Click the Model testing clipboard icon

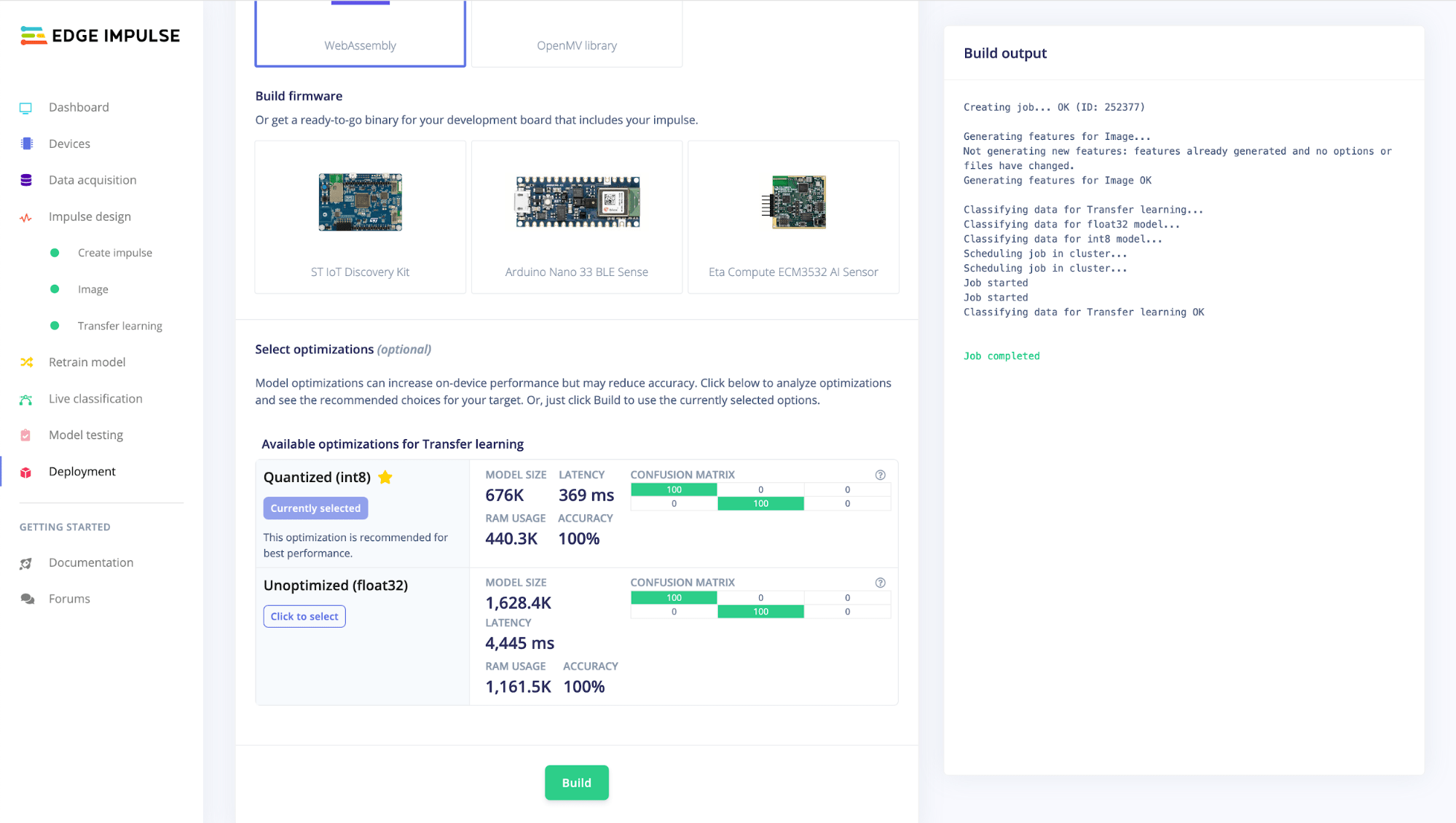click(x=25, y=435)
